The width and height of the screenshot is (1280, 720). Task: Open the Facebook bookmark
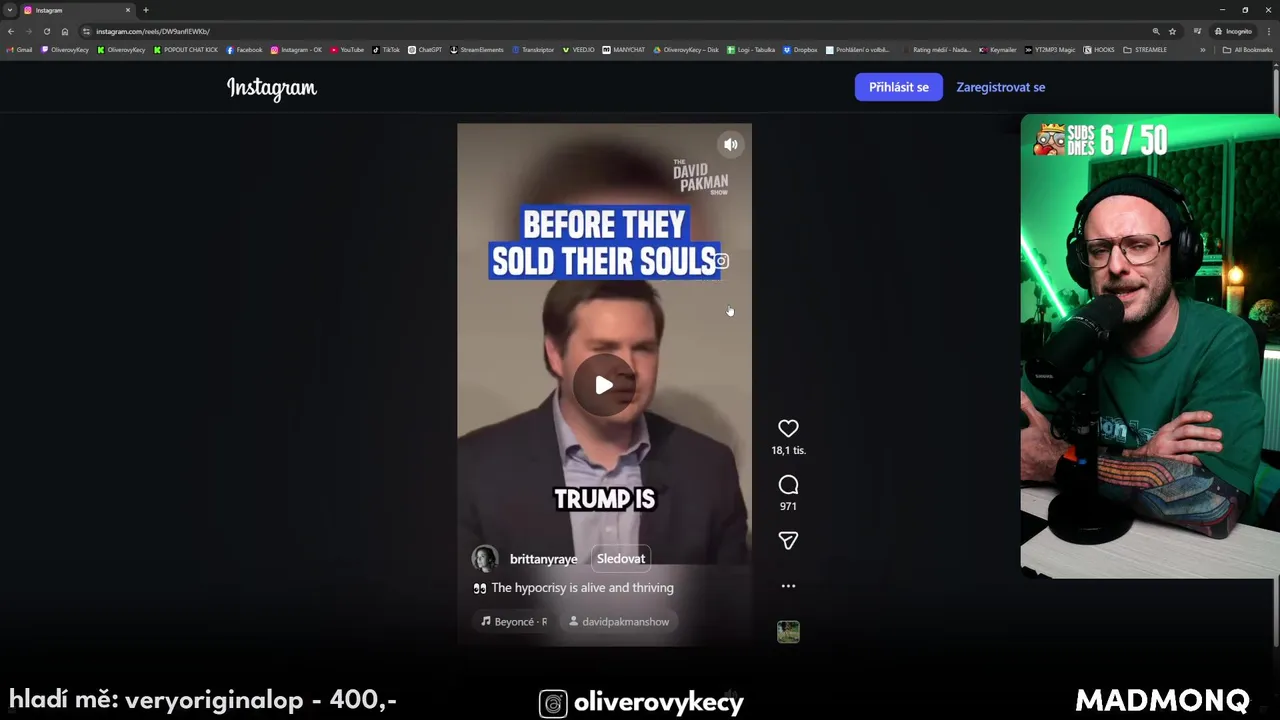tap(244, 49)
